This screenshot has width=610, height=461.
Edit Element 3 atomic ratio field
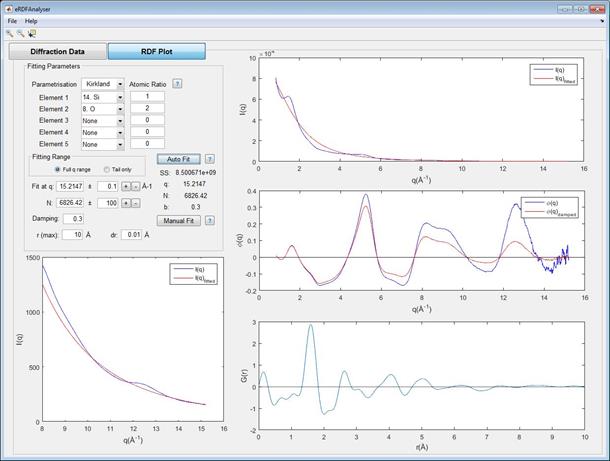point(147,120)
